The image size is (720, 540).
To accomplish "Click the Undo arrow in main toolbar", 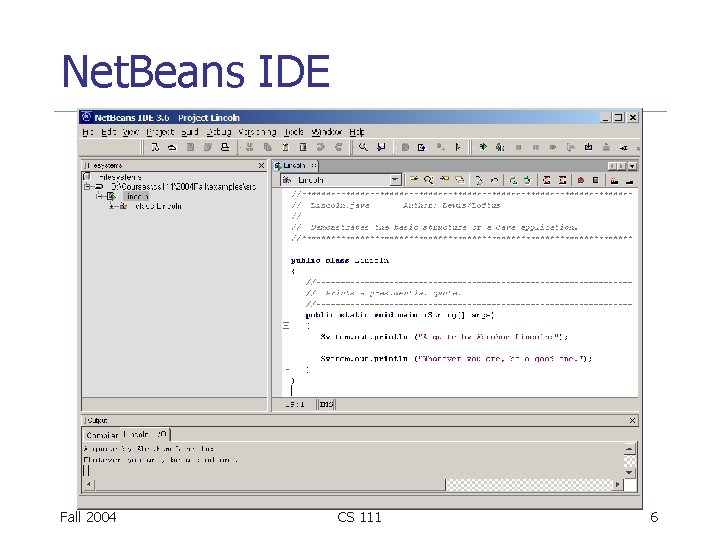I will coord(321,147).
